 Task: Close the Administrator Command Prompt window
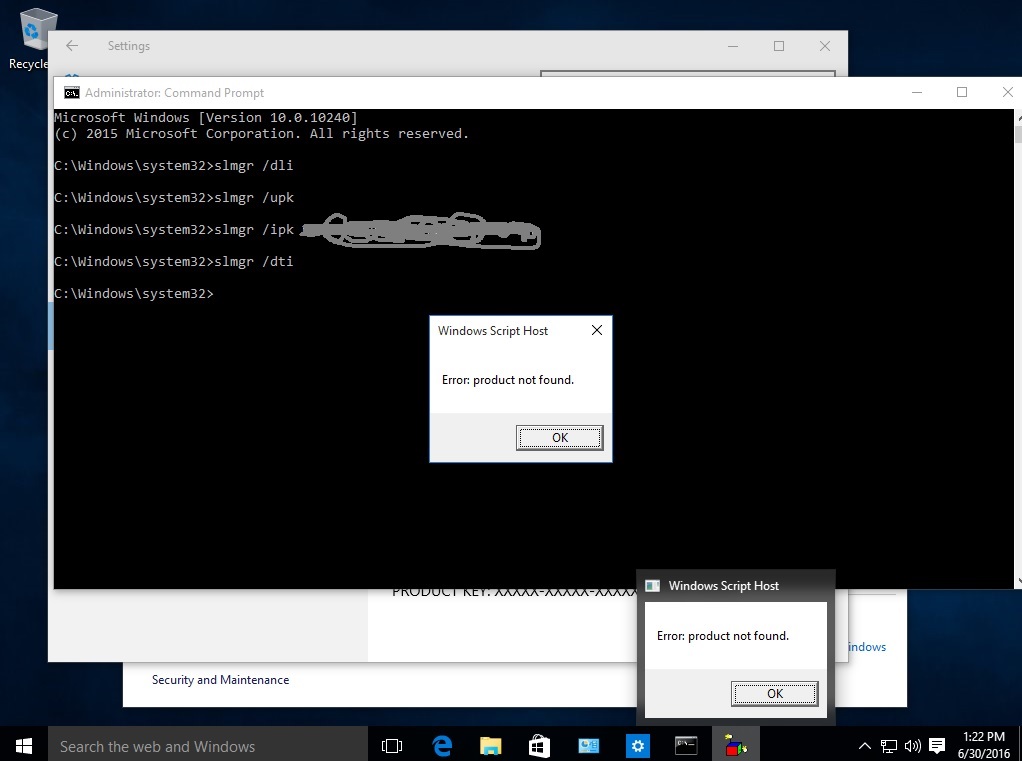1007,93
